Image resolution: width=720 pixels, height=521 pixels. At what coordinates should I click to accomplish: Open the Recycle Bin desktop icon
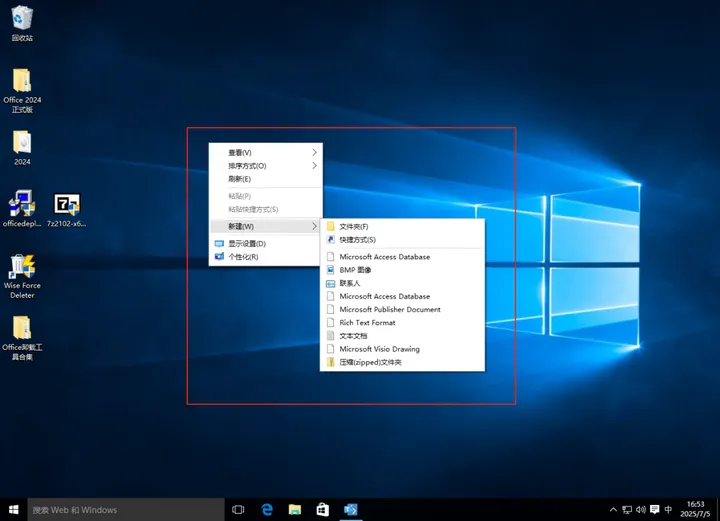tap(22, 20)
